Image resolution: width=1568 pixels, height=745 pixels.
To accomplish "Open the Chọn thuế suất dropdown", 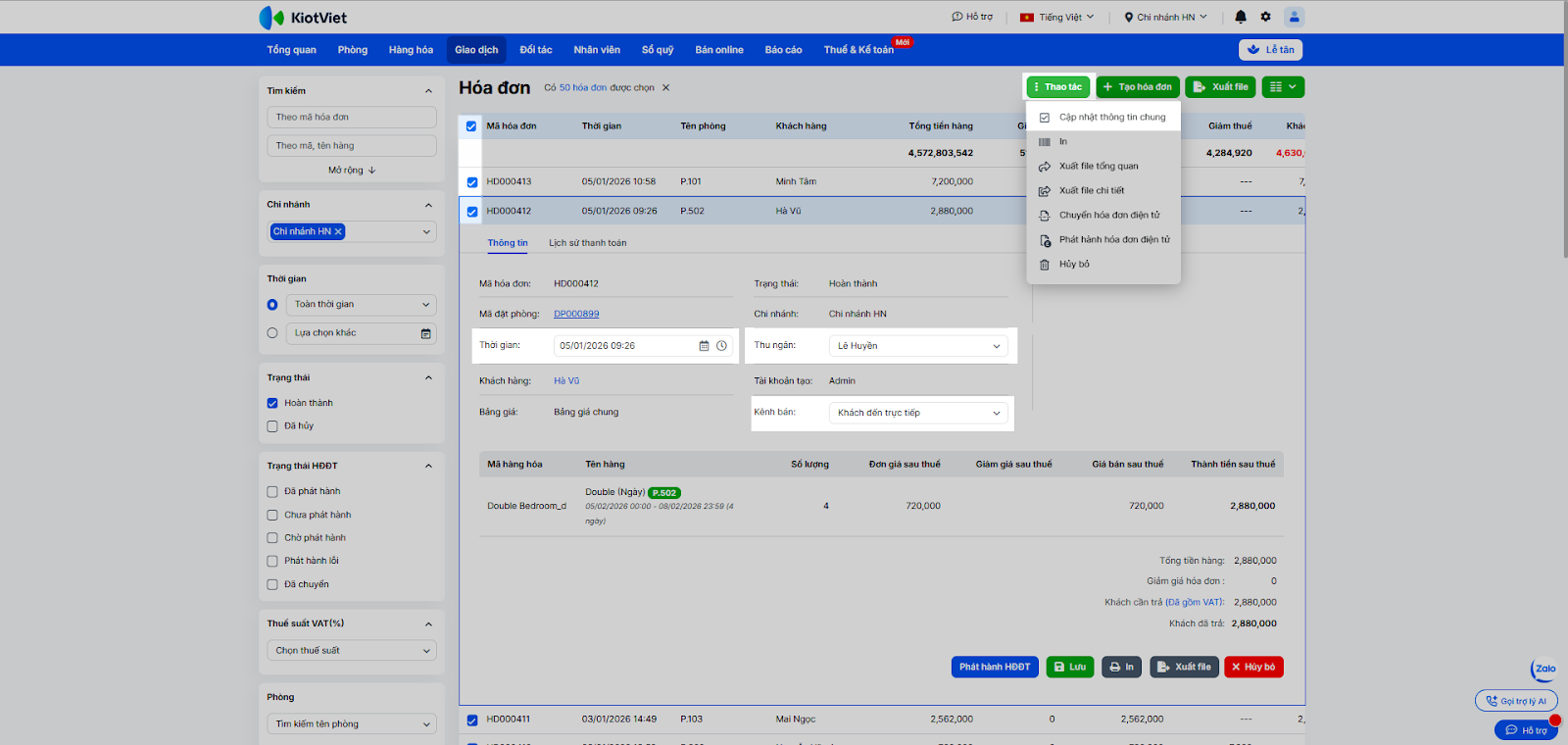I will (x=351, y=651).
